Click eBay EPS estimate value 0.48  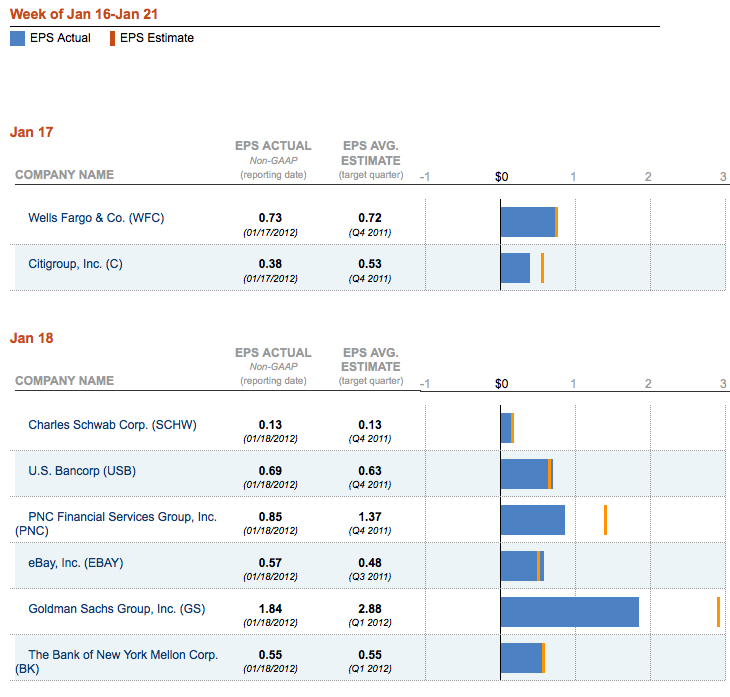pyautogui.click(x=370, y=563)
